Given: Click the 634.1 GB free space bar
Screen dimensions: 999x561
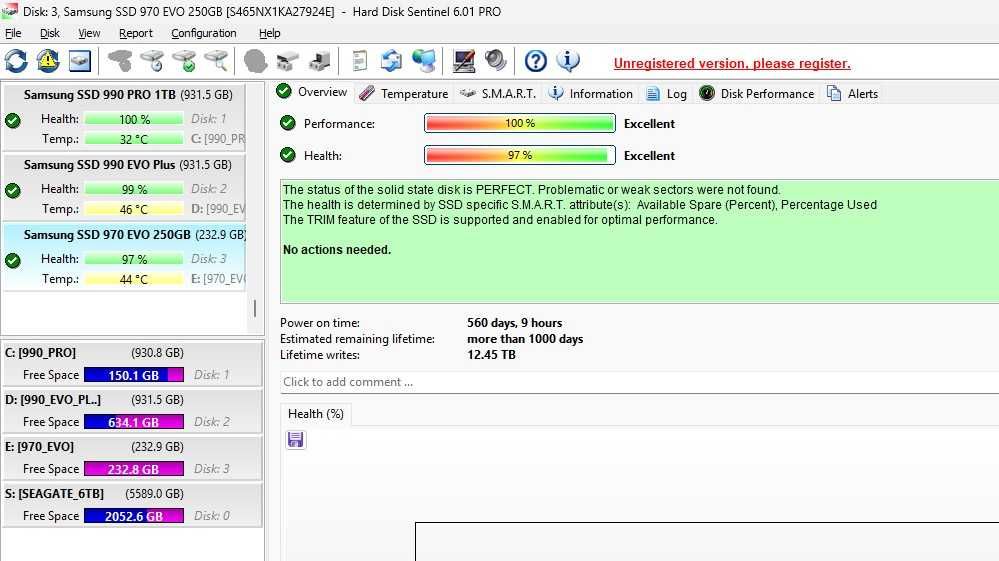Looking at the screenshot, I should (x=134, y=422).
